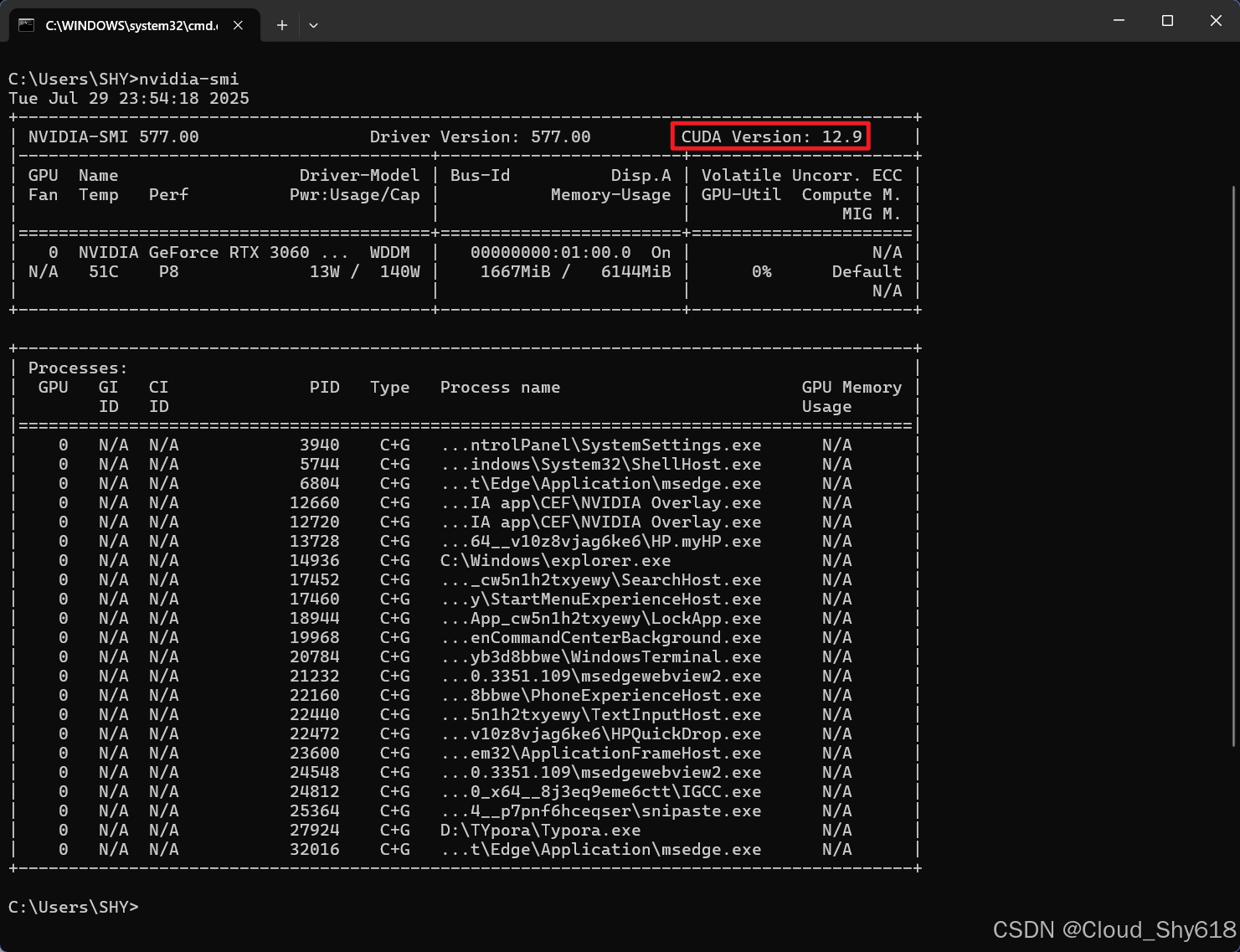The image size is (1240, 952).
Task: Click the WindowsTerminal.exe process name
Action: point(601,656)
